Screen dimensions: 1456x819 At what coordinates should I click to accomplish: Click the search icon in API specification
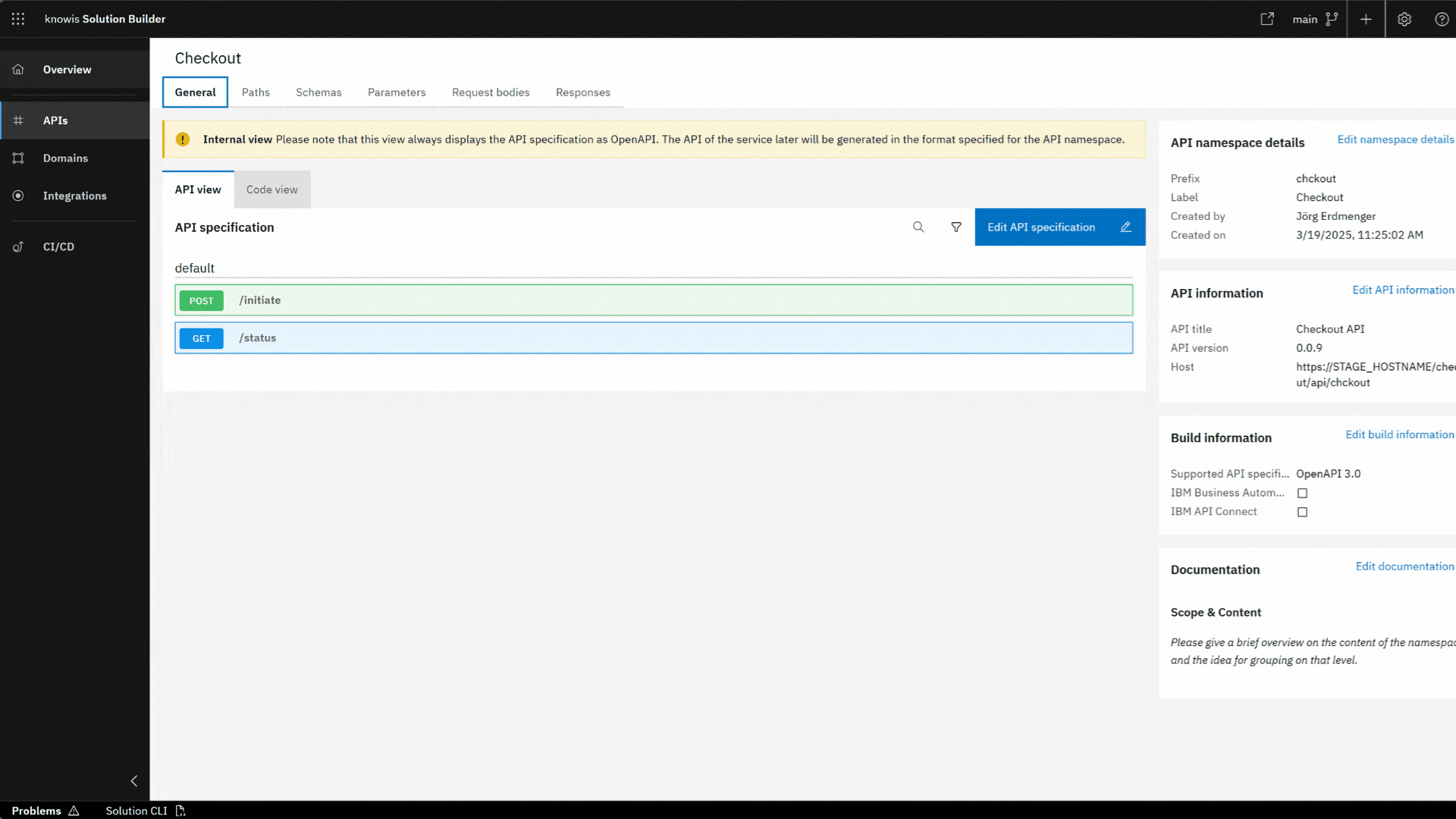coord(918,227)
